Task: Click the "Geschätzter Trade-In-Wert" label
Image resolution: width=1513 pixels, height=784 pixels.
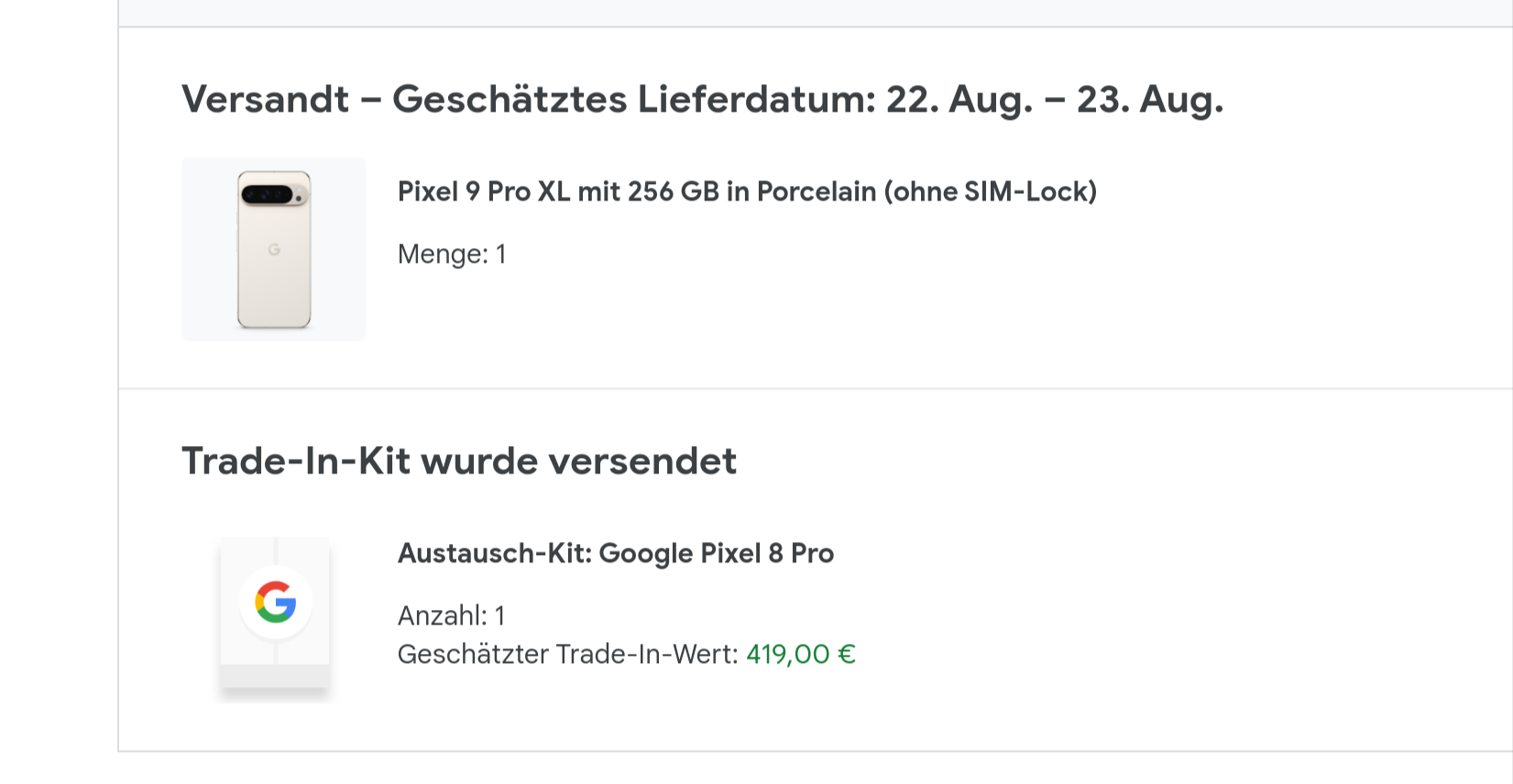Action: 567,654
